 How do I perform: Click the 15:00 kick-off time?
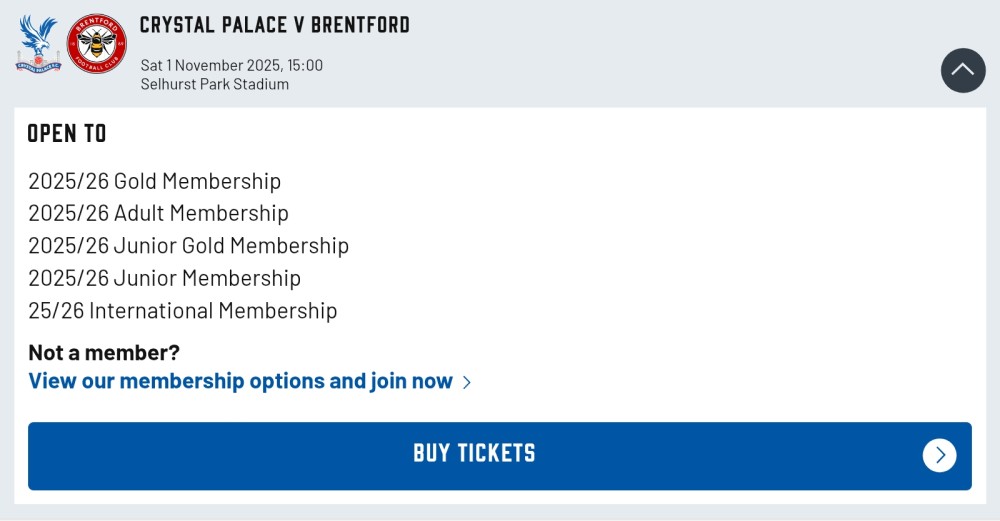(305, 65)
